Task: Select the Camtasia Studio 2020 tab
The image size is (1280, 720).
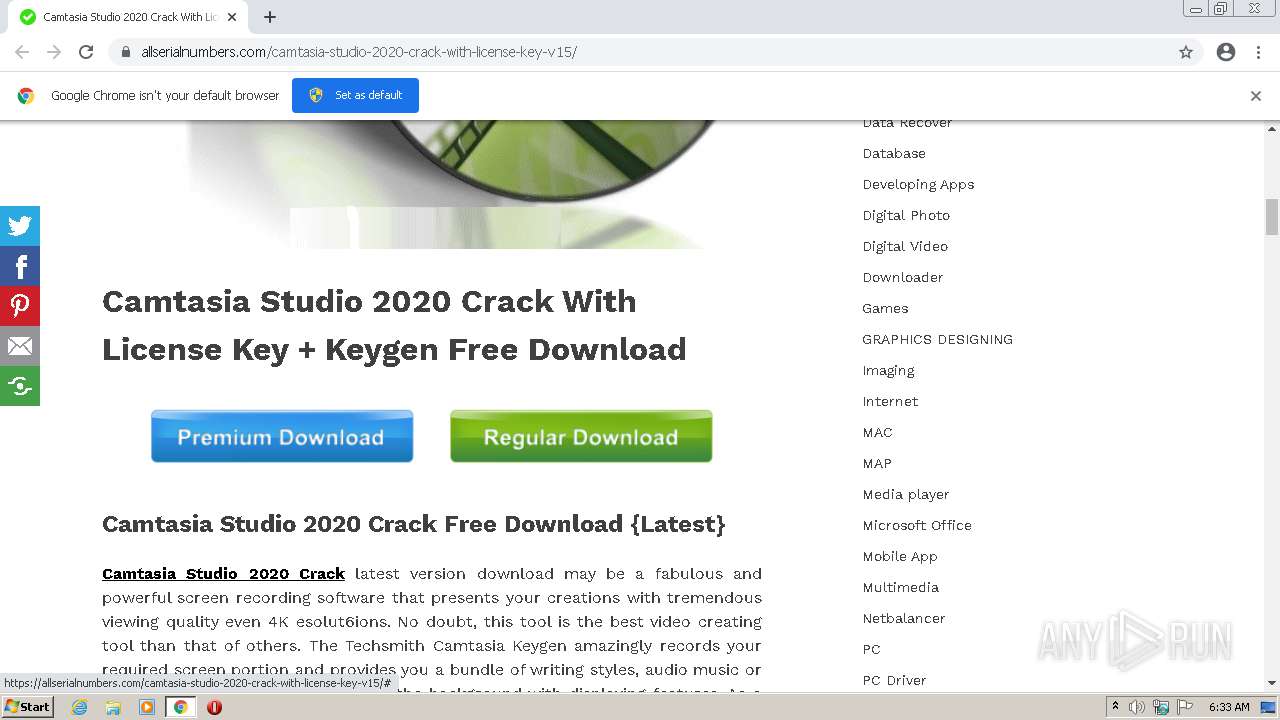Action: tap(128, 17)
